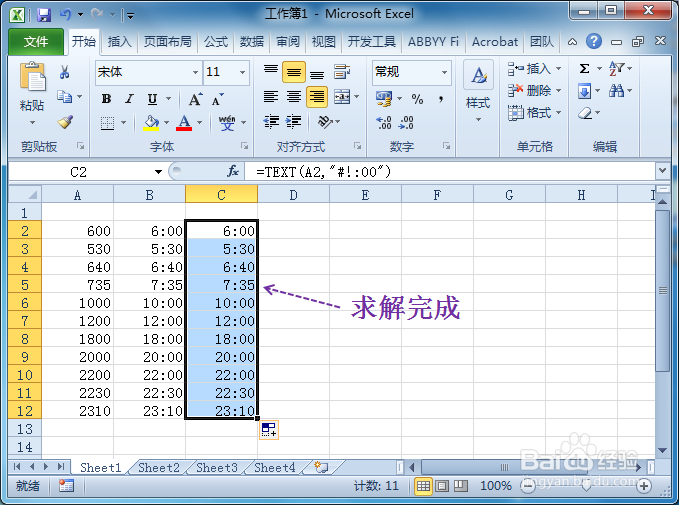Click the Zoom Out minus button
The height and width of the screenshot is (505, 679).
528,486
